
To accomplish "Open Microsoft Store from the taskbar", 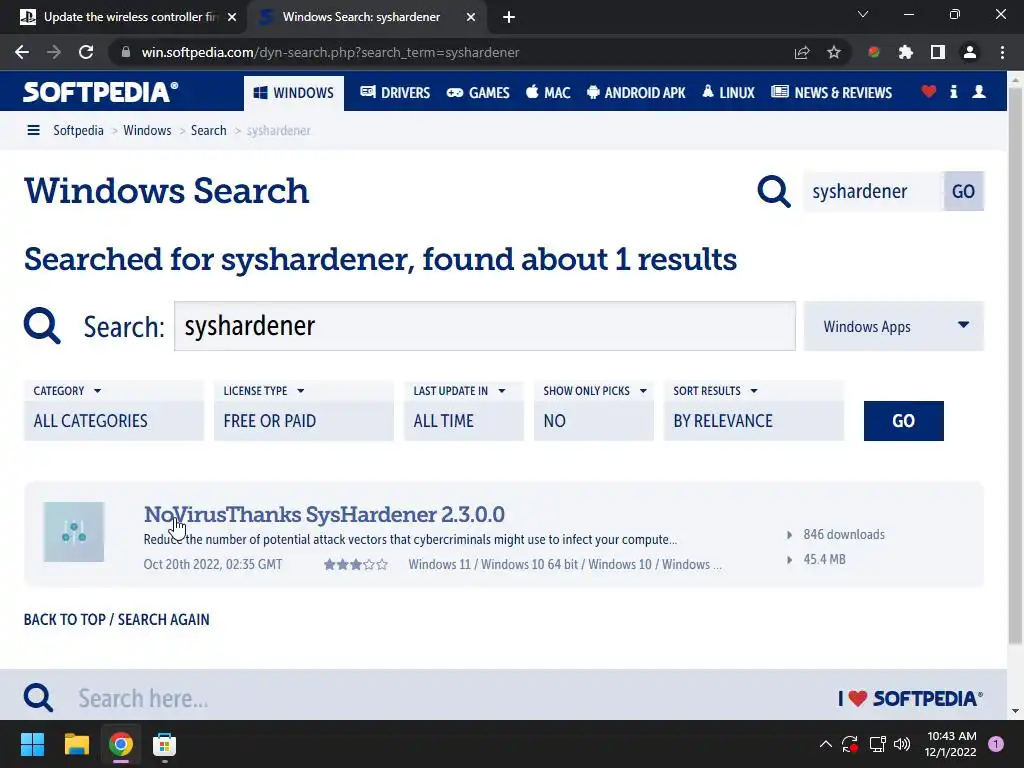I will [x=165, y=744].
